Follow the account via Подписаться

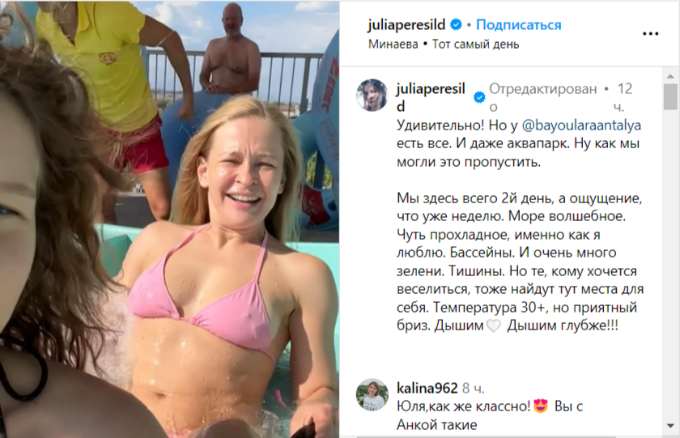[519, 25]
